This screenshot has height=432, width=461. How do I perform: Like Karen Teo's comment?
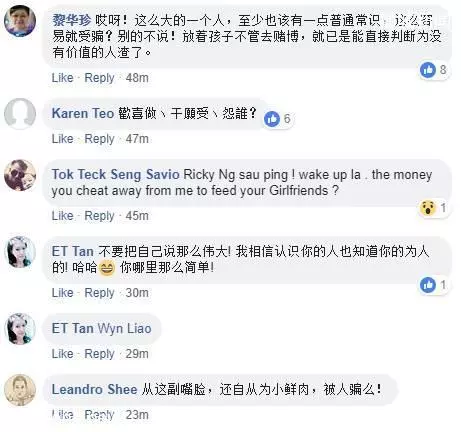(62, 139)
